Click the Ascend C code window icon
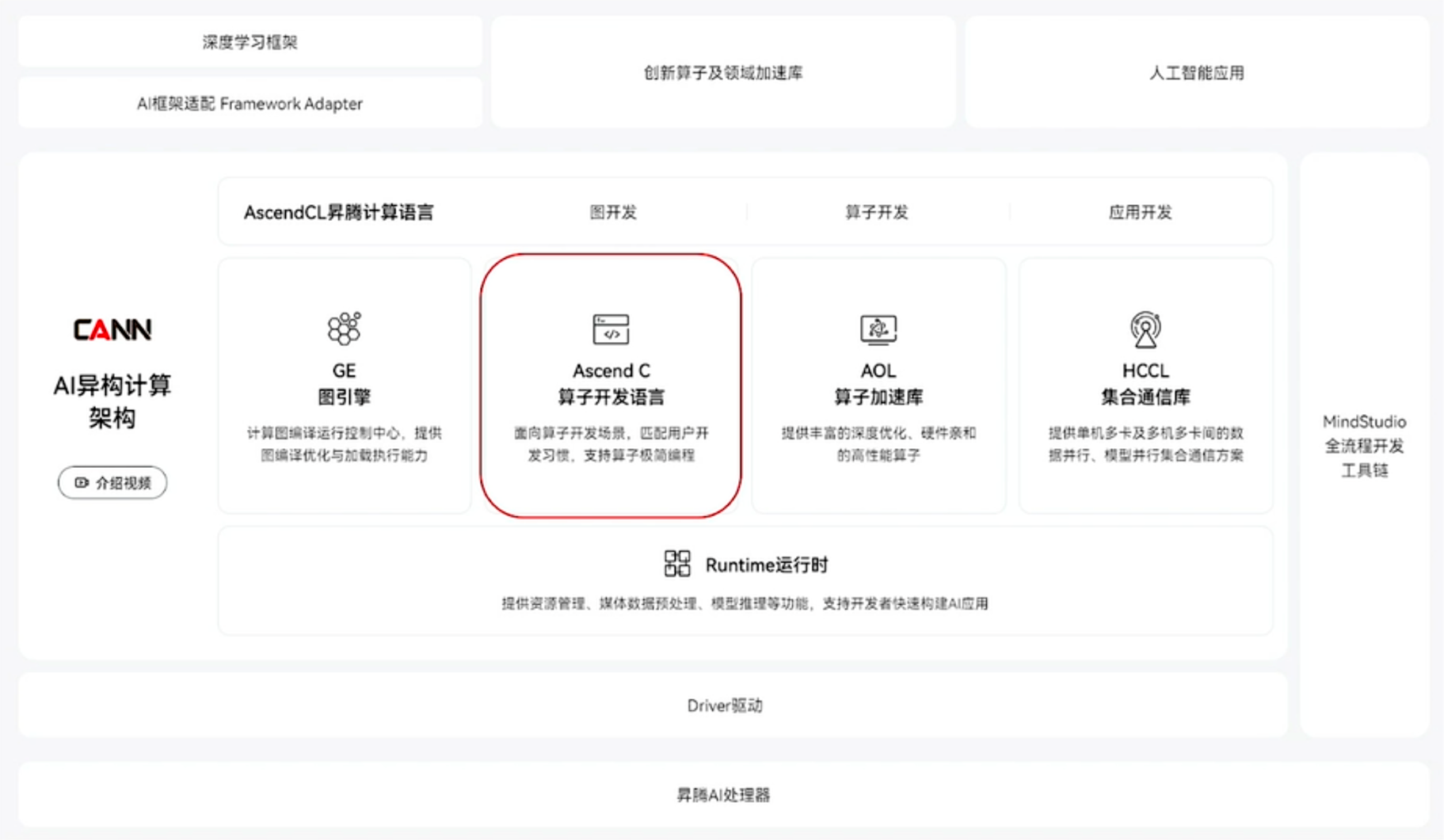Image resolution: width=1444 pixels, height=840 pixels. pos(611,329)
